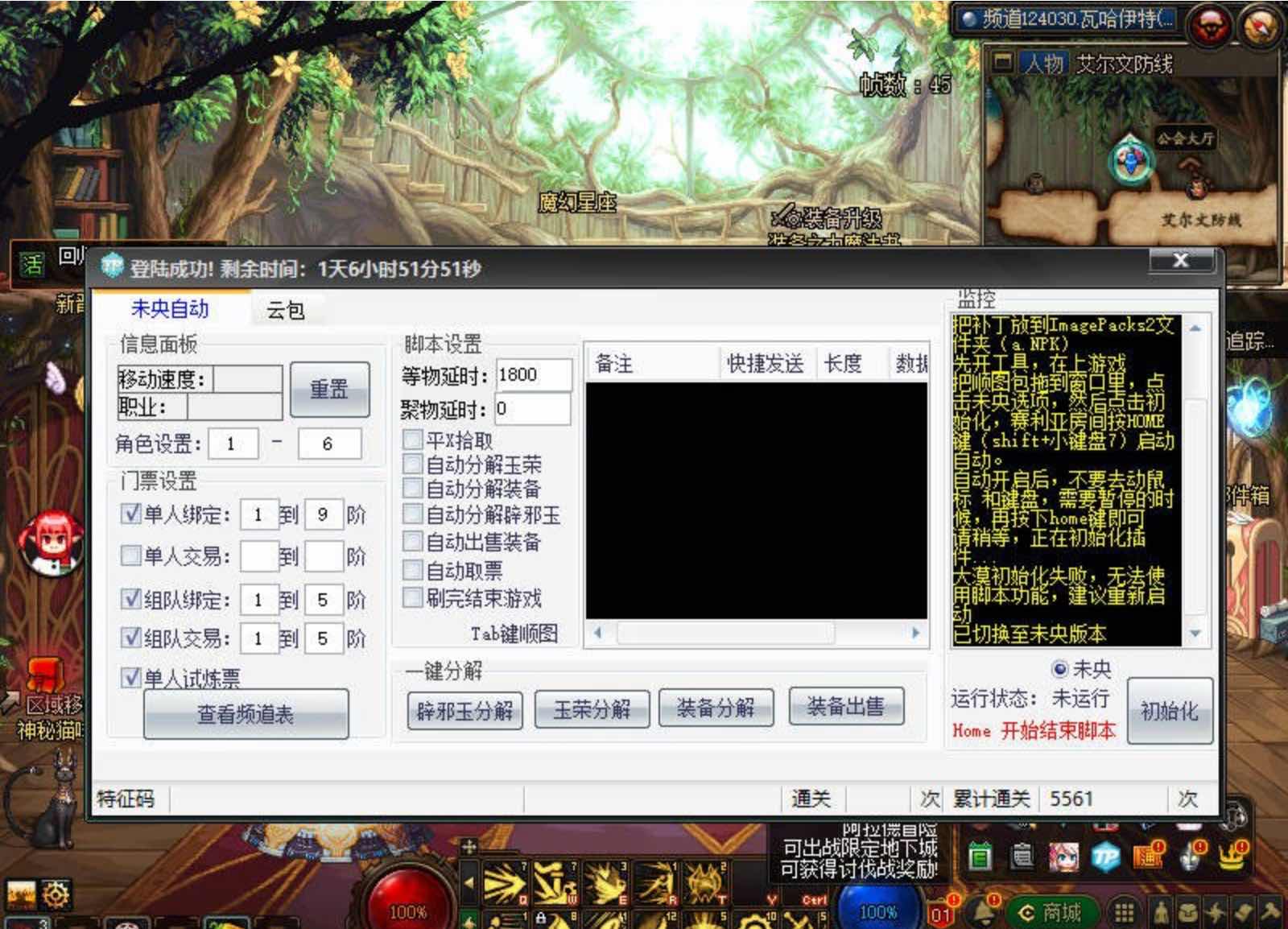1288x929 pixels.
Task: Open the blue TP hexagon icon
Action: pyautogui.click(x=1106, y=857)
